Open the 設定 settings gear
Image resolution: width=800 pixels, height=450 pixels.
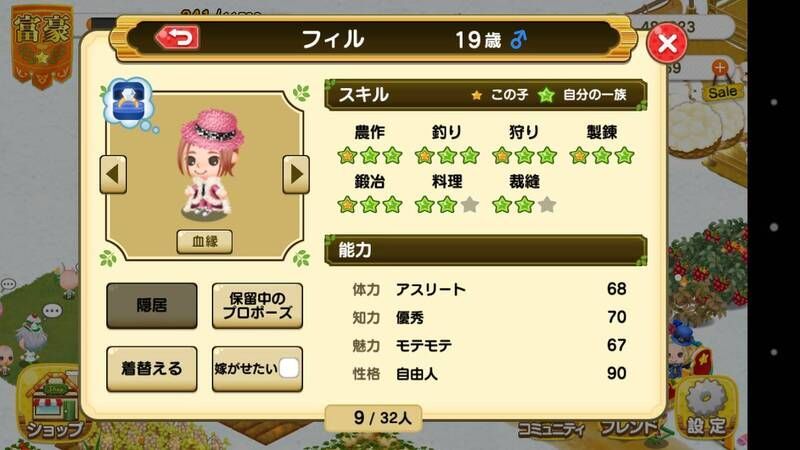pos(706,408)
